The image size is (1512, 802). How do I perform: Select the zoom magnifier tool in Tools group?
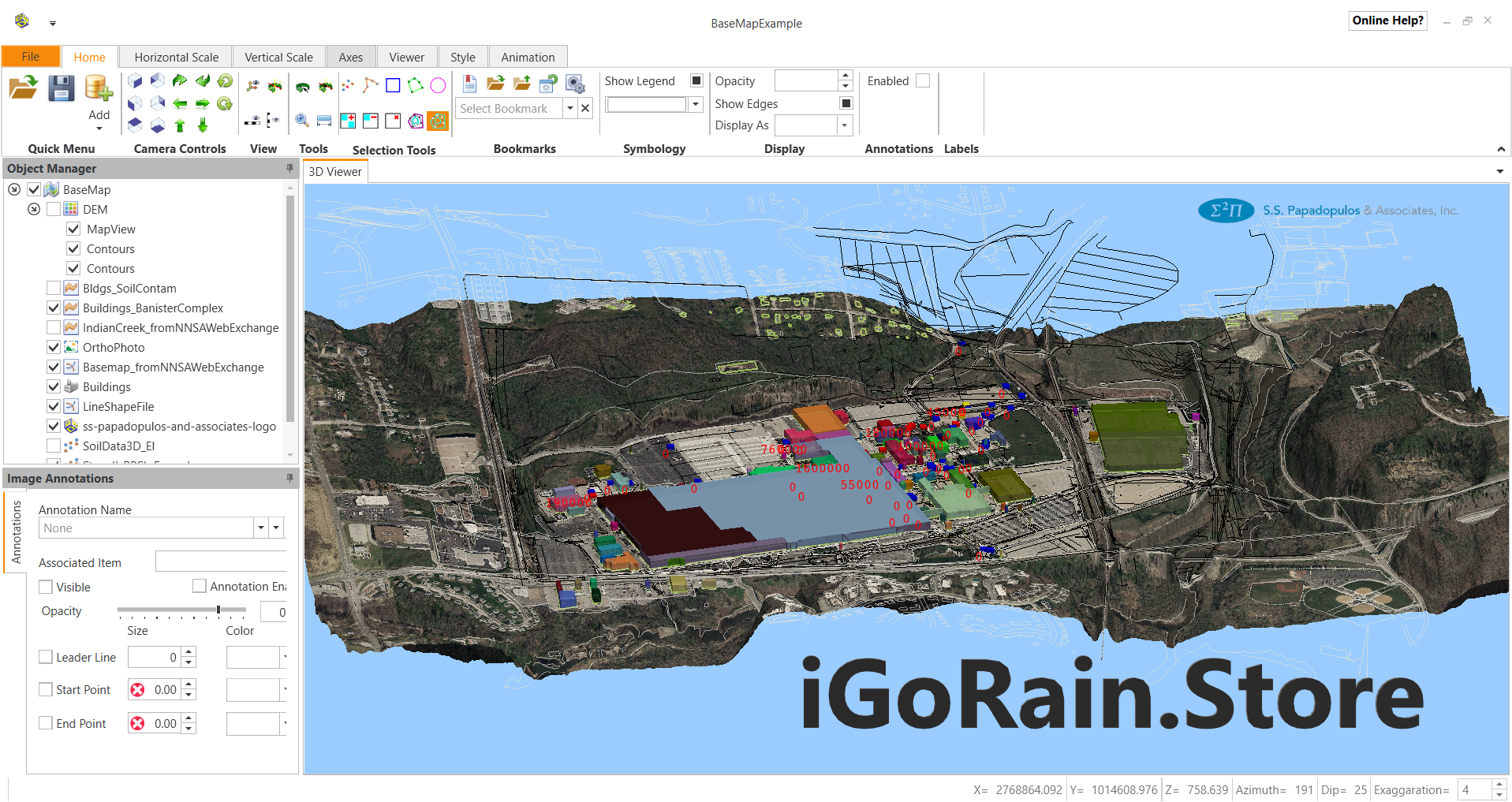(301, 120)
